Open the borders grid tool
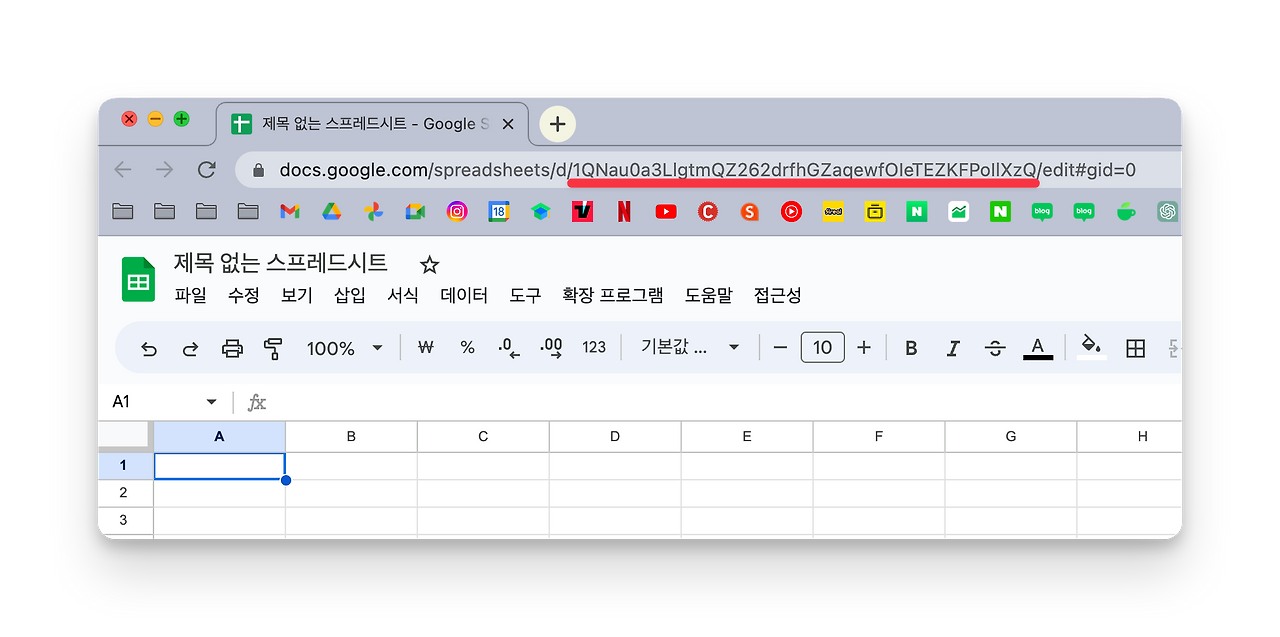This screenshot has height=637, width=1280. coord(1135,348)
